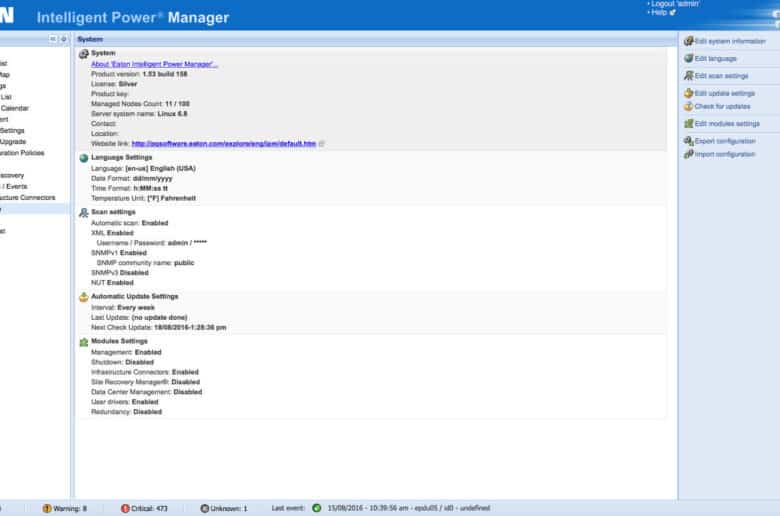Click the last event timestamp in status bar
Image resolution: width=780 pixels, height=516 pixels.
click(409, 508)
